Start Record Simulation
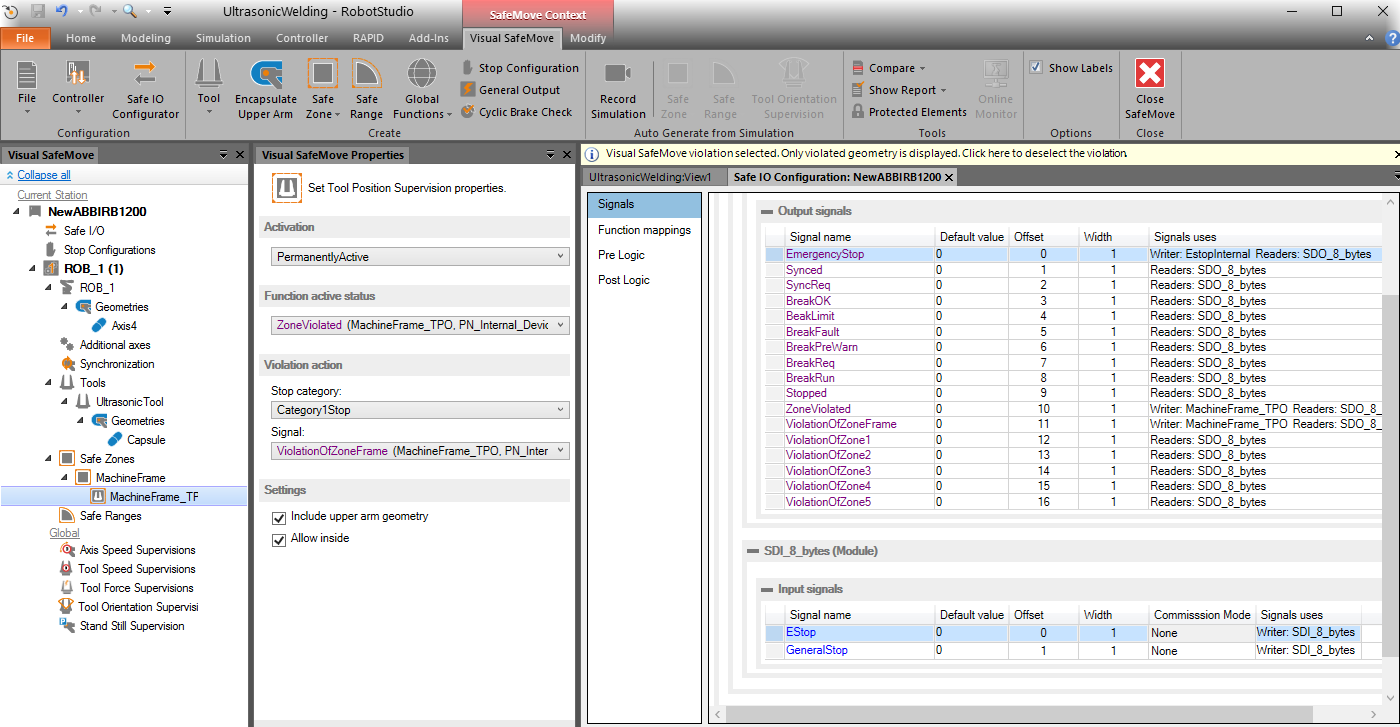This screenshot has width=1400, height=727. coord(618,89)
